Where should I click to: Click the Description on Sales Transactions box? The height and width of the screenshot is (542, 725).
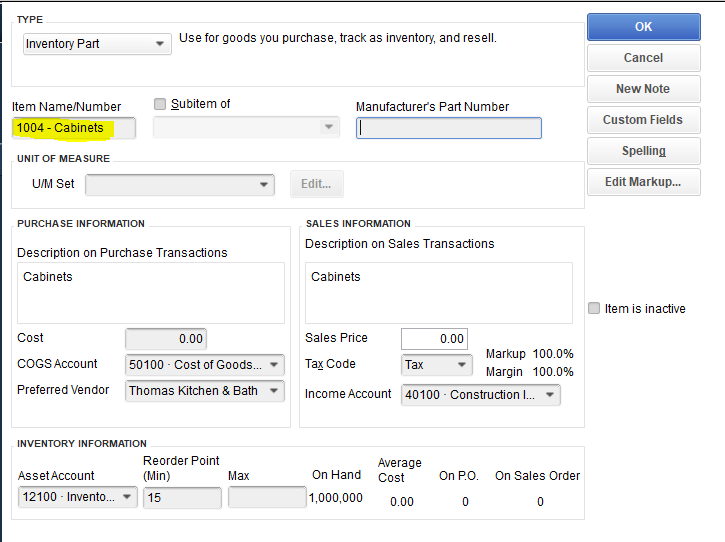tap(438, 293)
